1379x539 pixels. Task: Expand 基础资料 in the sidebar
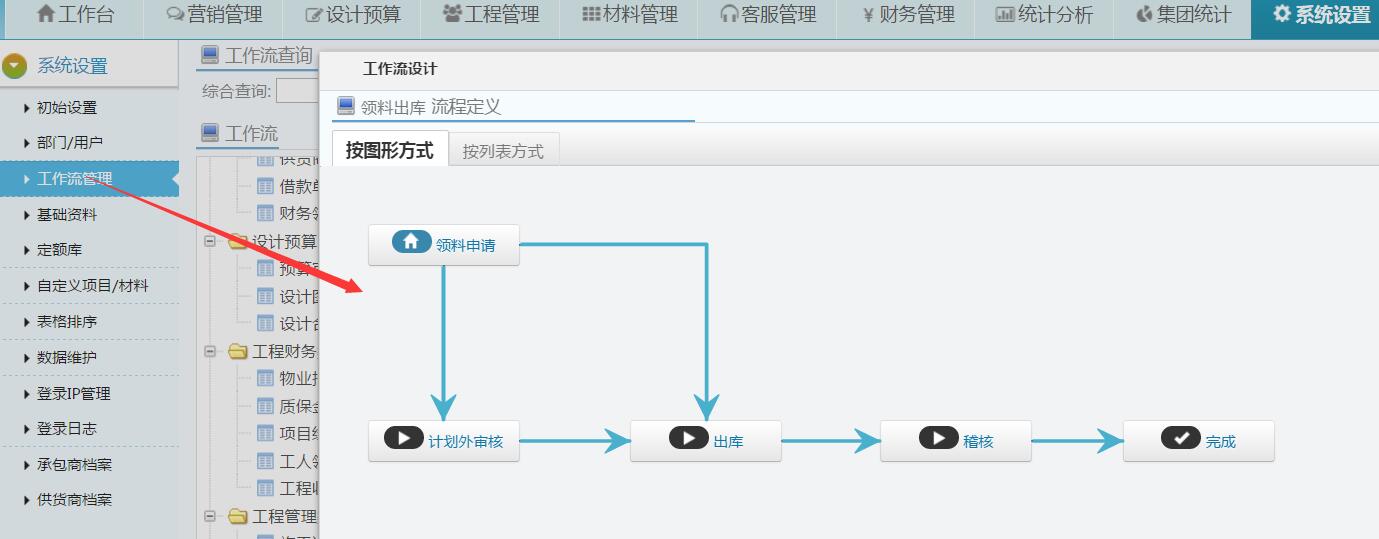point(67,215)
